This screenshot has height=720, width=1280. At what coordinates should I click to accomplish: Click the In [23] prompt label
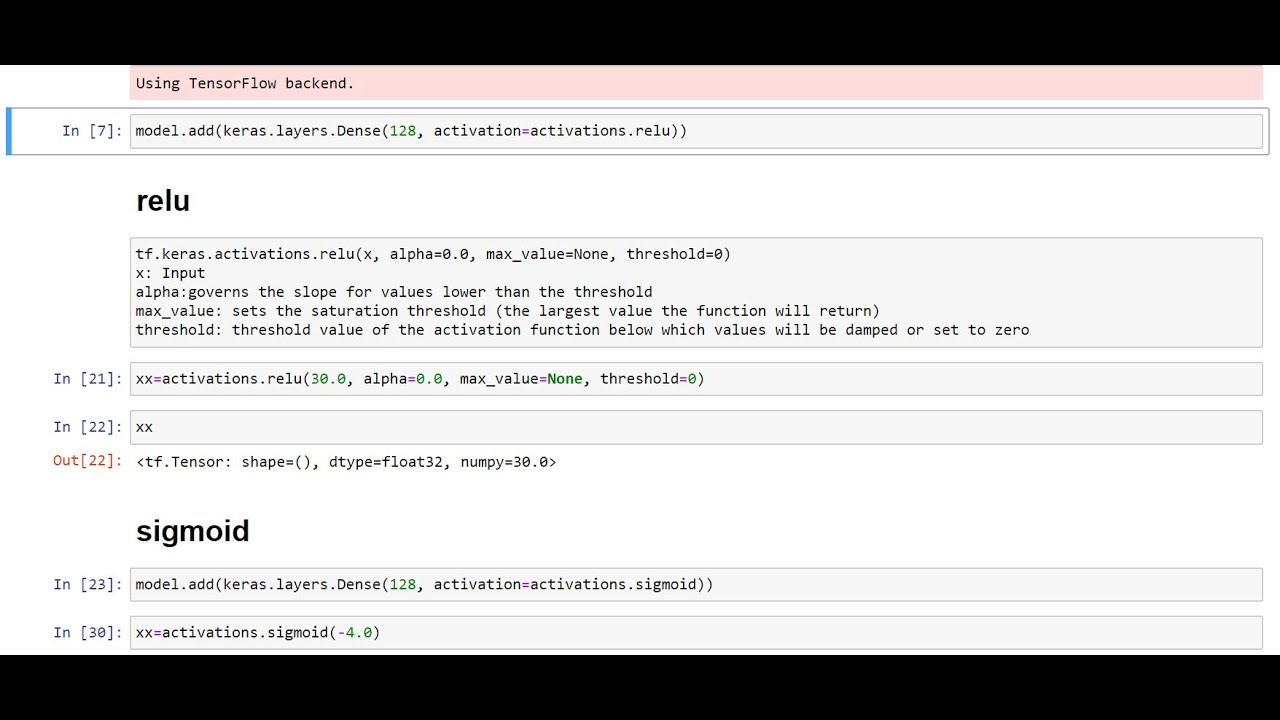point(88,584)
